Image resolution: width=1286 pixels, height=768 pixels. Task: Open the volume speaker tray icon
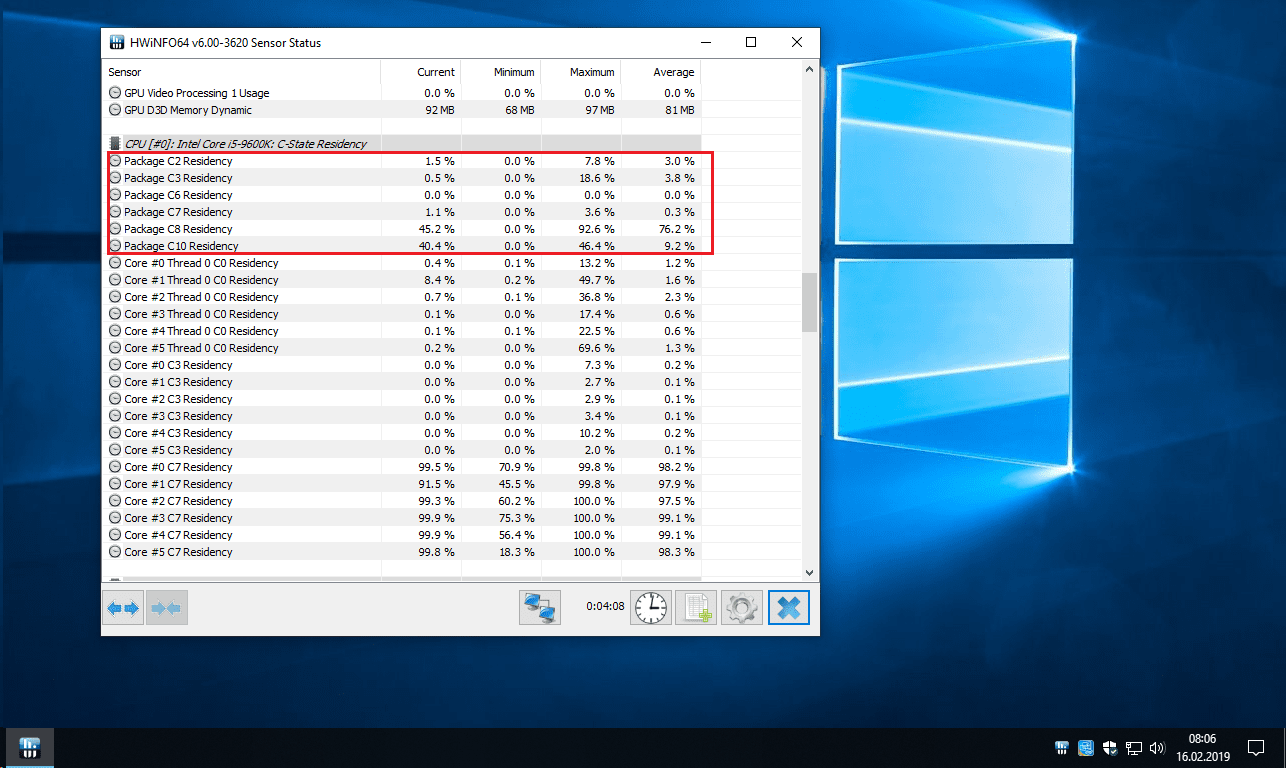click(1158, 748)
